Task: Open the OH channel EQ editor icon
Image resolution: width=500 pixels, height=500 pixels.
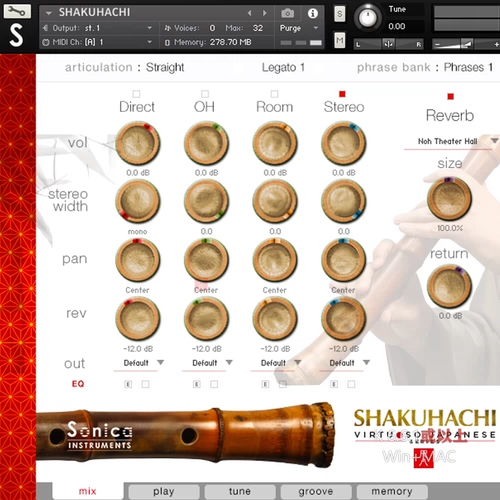Action: tap(197, 384)
